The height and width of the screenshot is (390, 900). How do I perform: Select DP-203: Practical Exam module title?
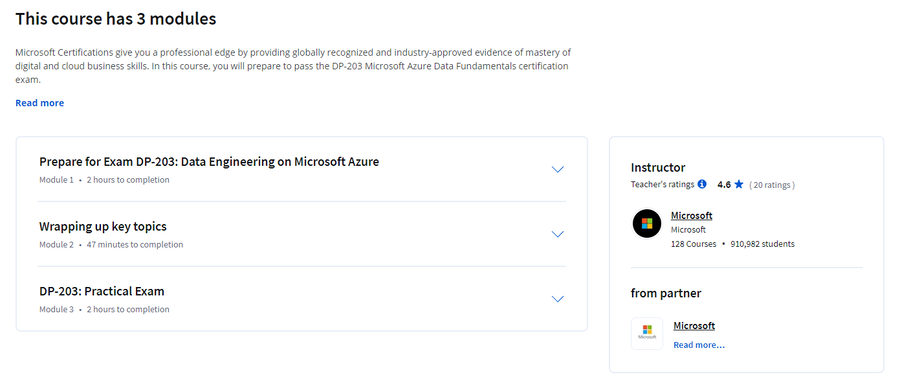(102, 291)
